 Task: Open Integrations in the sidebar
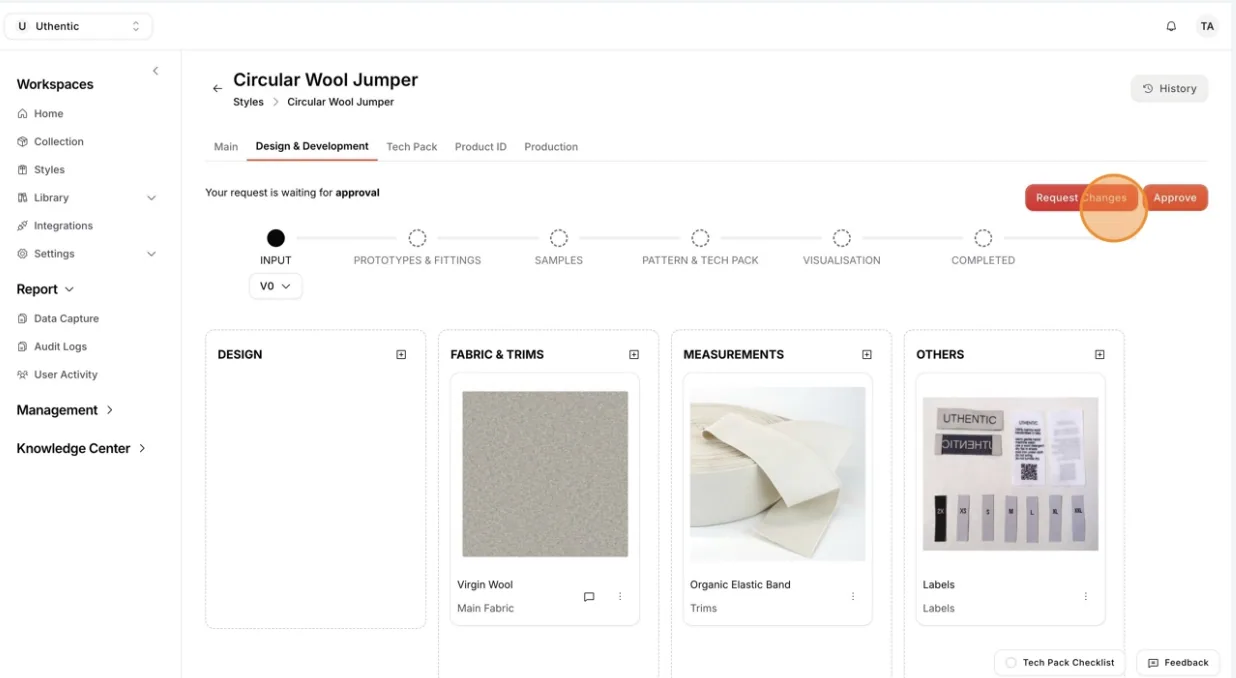click(x=54, y=226)
